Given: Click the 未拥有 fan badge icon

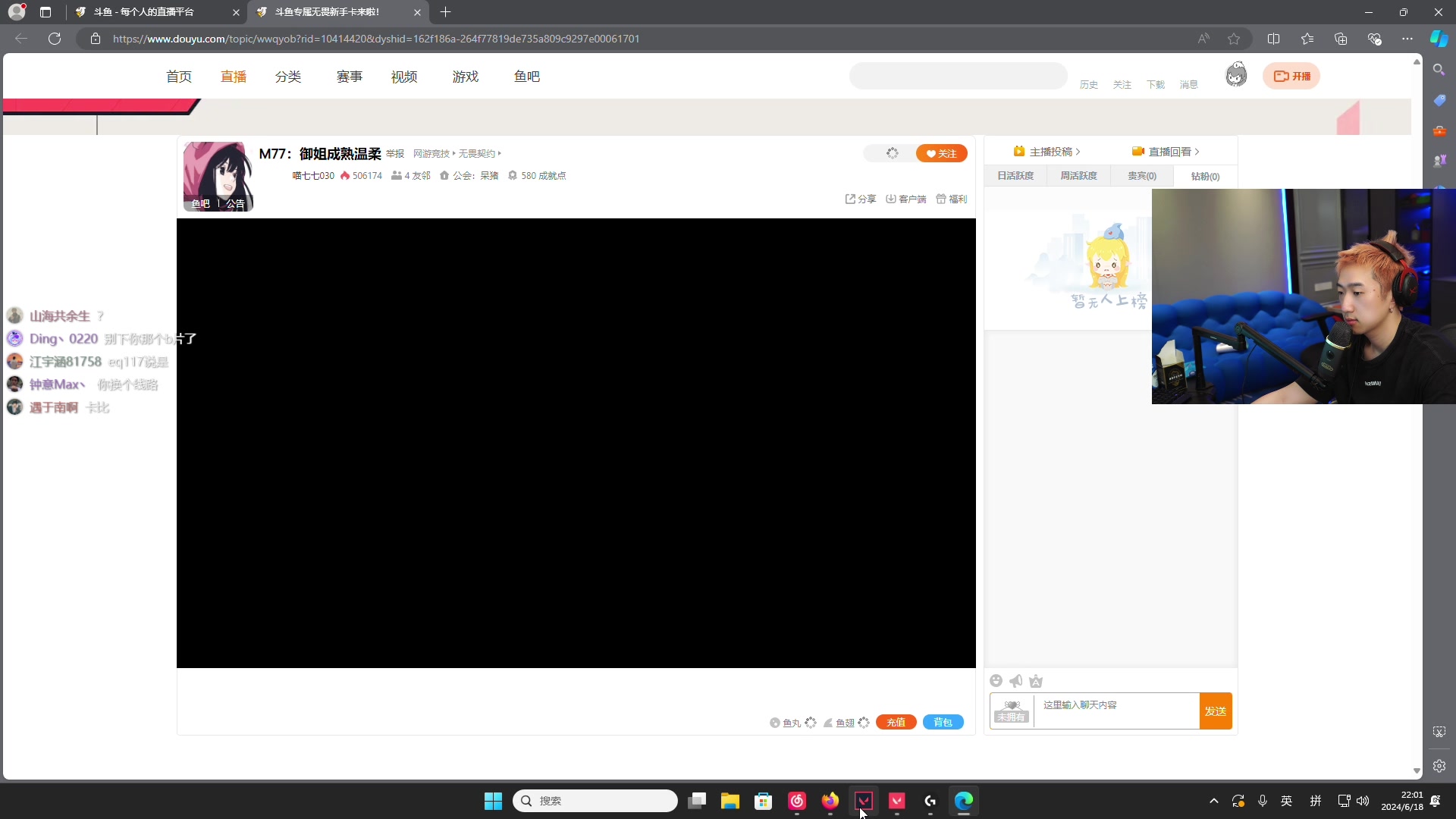Looking at the screenshot, I should pyautogui.click(x=1012, y=711).
